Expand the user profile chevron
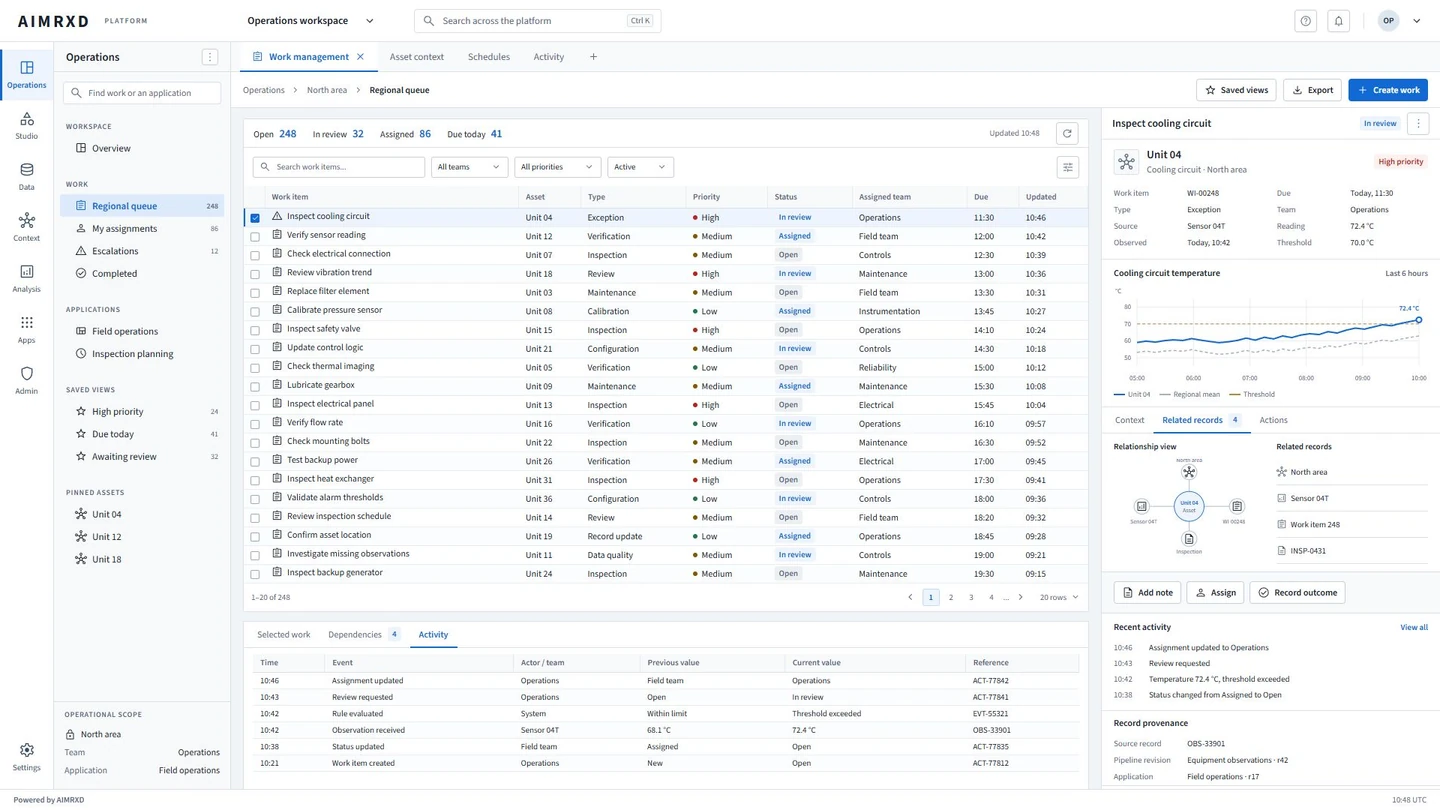Viewport: 1440px width, 810px height. (1416, 21)
